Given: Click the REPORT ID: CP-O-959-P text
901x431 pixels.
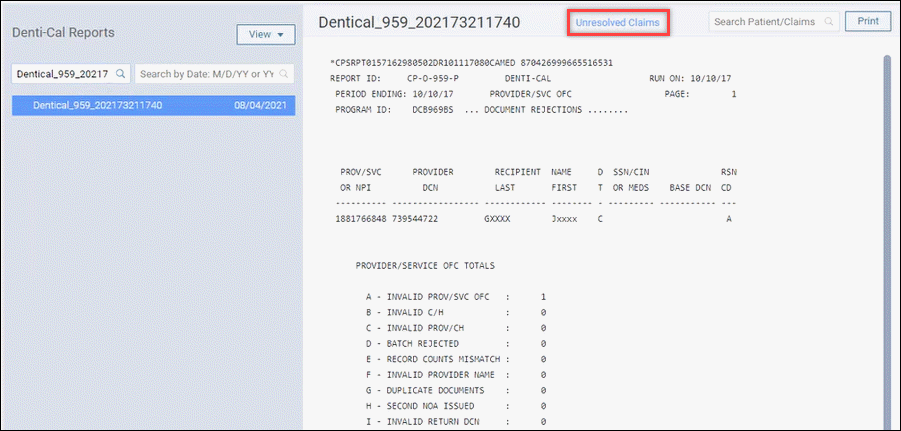Looking at the screenshot, I should (394, 78).
